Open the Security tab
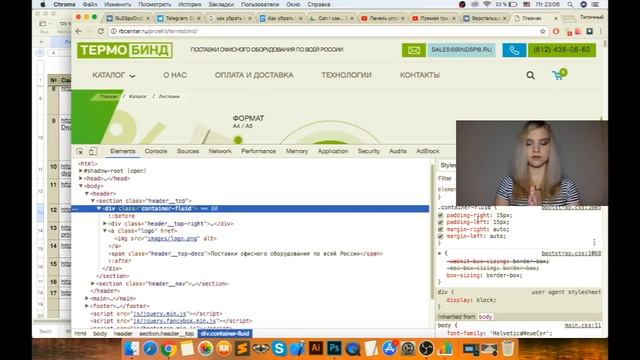Screen dimensions: 640x360 tap(369, 151)
